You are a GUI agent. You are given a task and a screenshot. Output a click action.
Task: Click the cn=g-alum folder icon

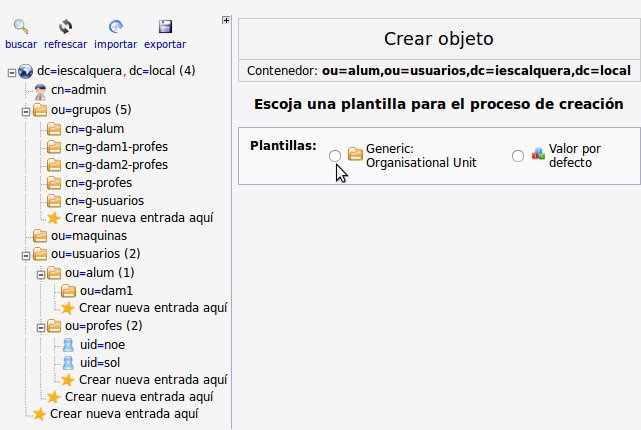click(54, 129)
